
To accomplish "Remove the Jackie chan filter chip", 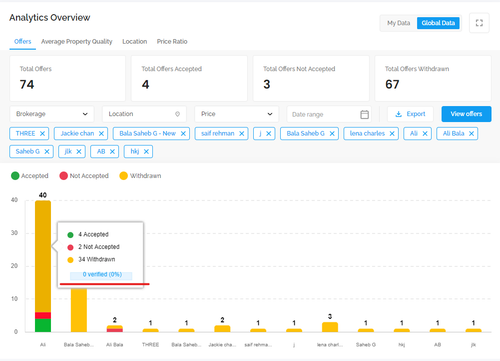I will click(101, 134).
